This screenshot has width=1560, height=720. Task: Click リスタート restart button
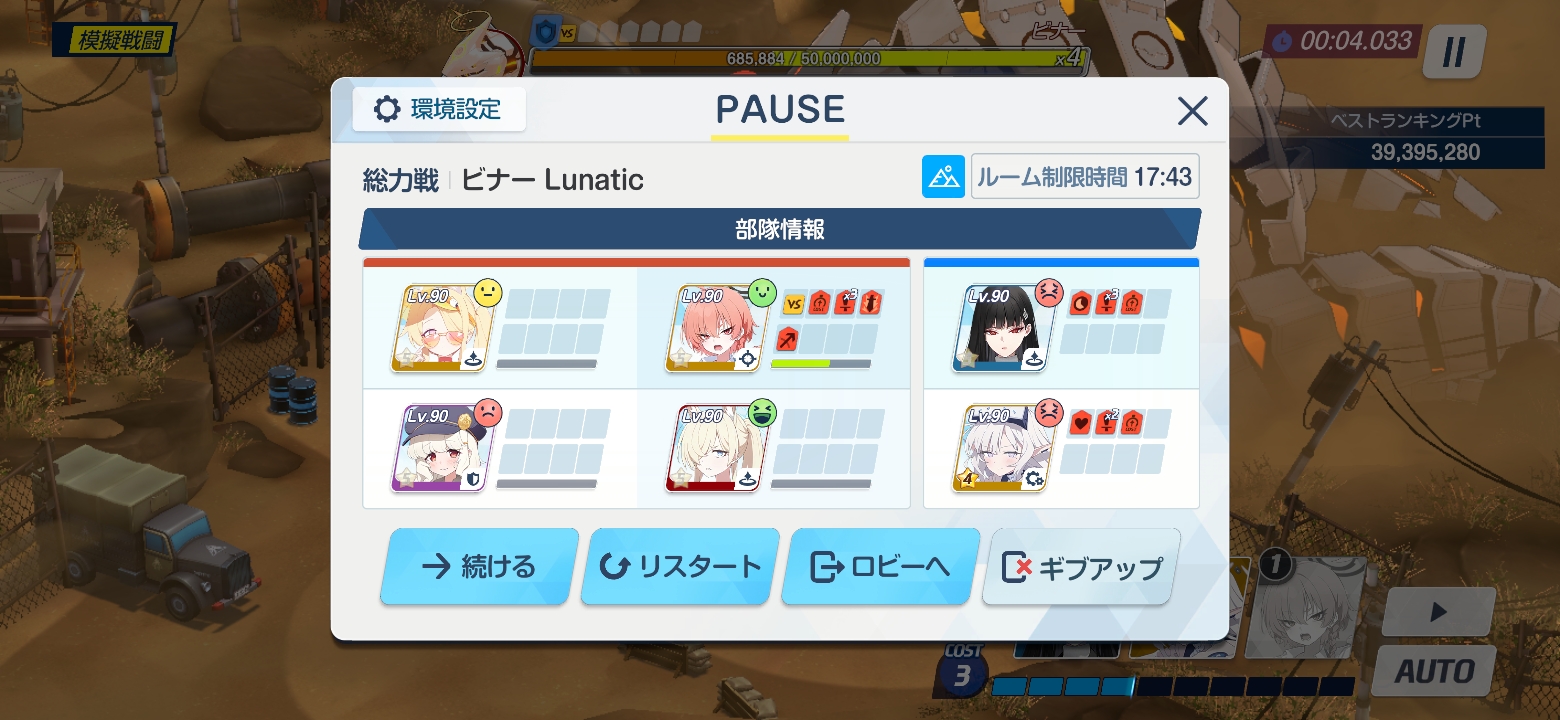click(680, 567)
